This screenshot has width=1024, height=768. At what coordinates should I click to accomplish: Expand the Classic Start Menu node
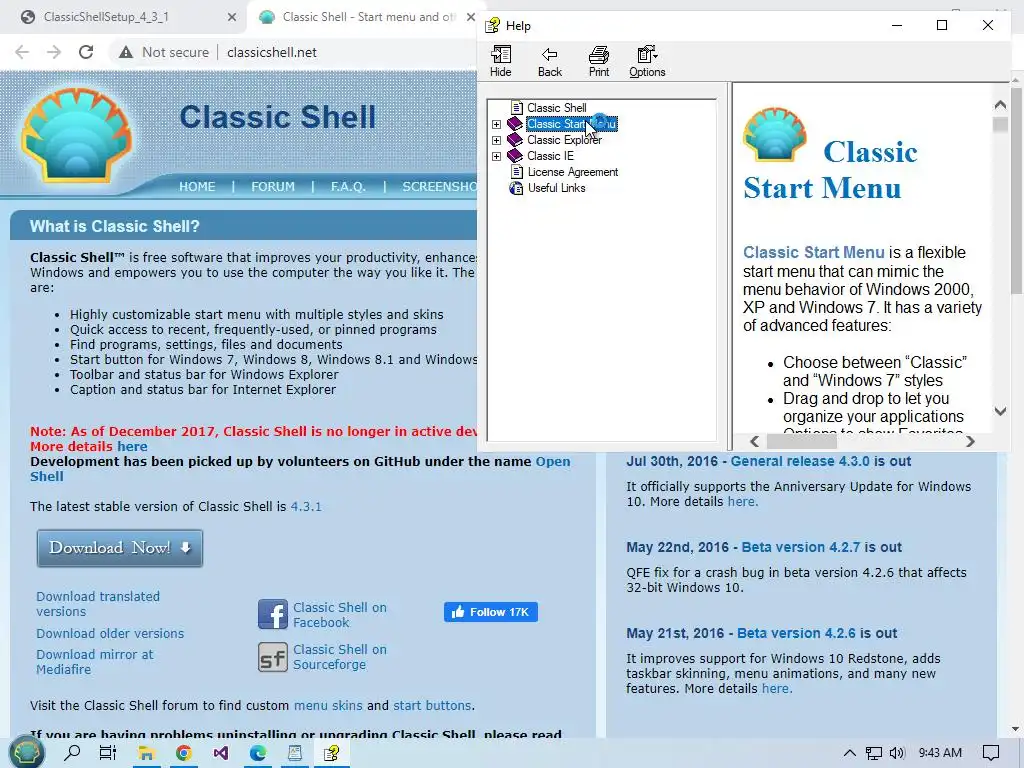coord(496,124)
